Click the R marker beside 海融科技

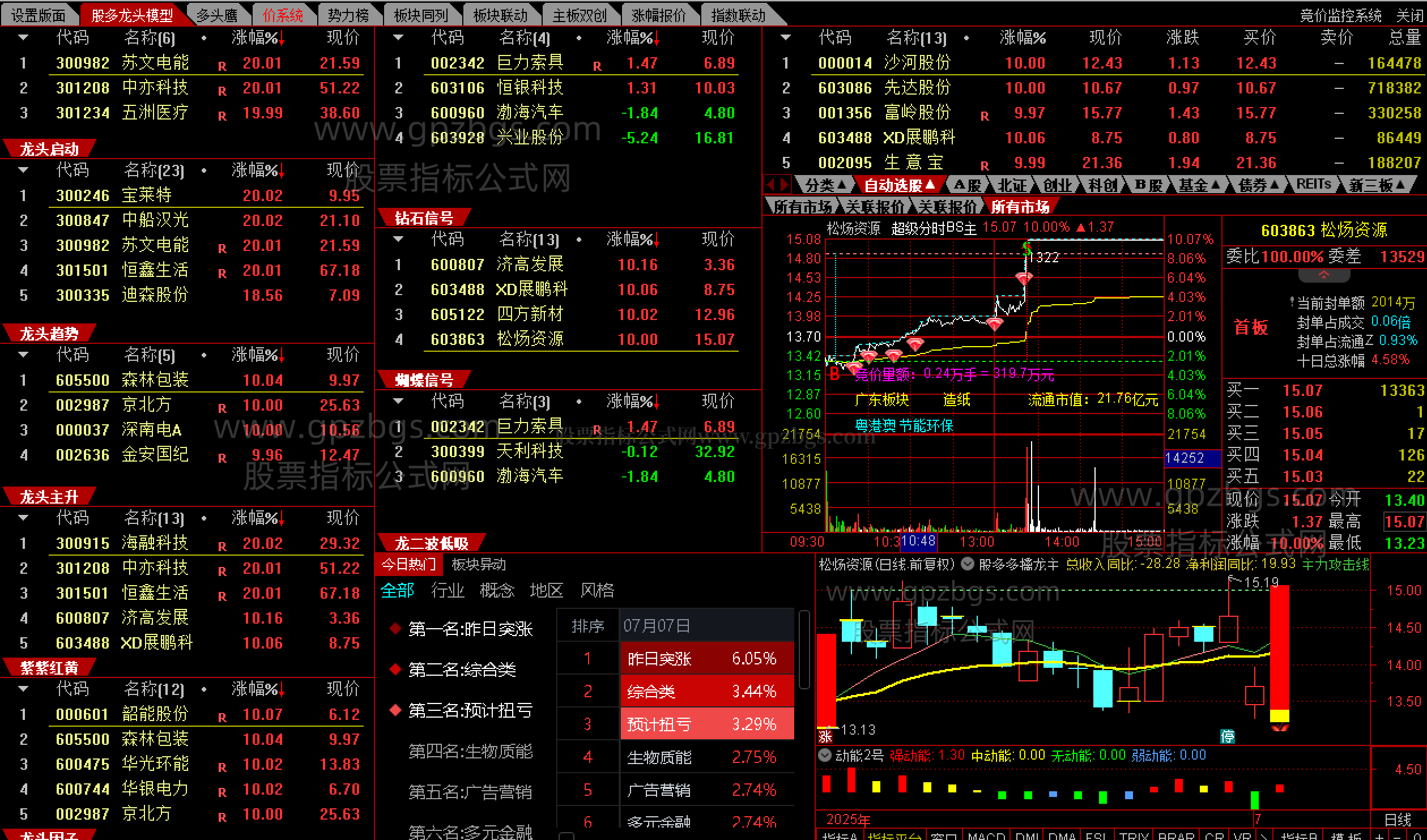pyautogui.click(x=222, y=547)
